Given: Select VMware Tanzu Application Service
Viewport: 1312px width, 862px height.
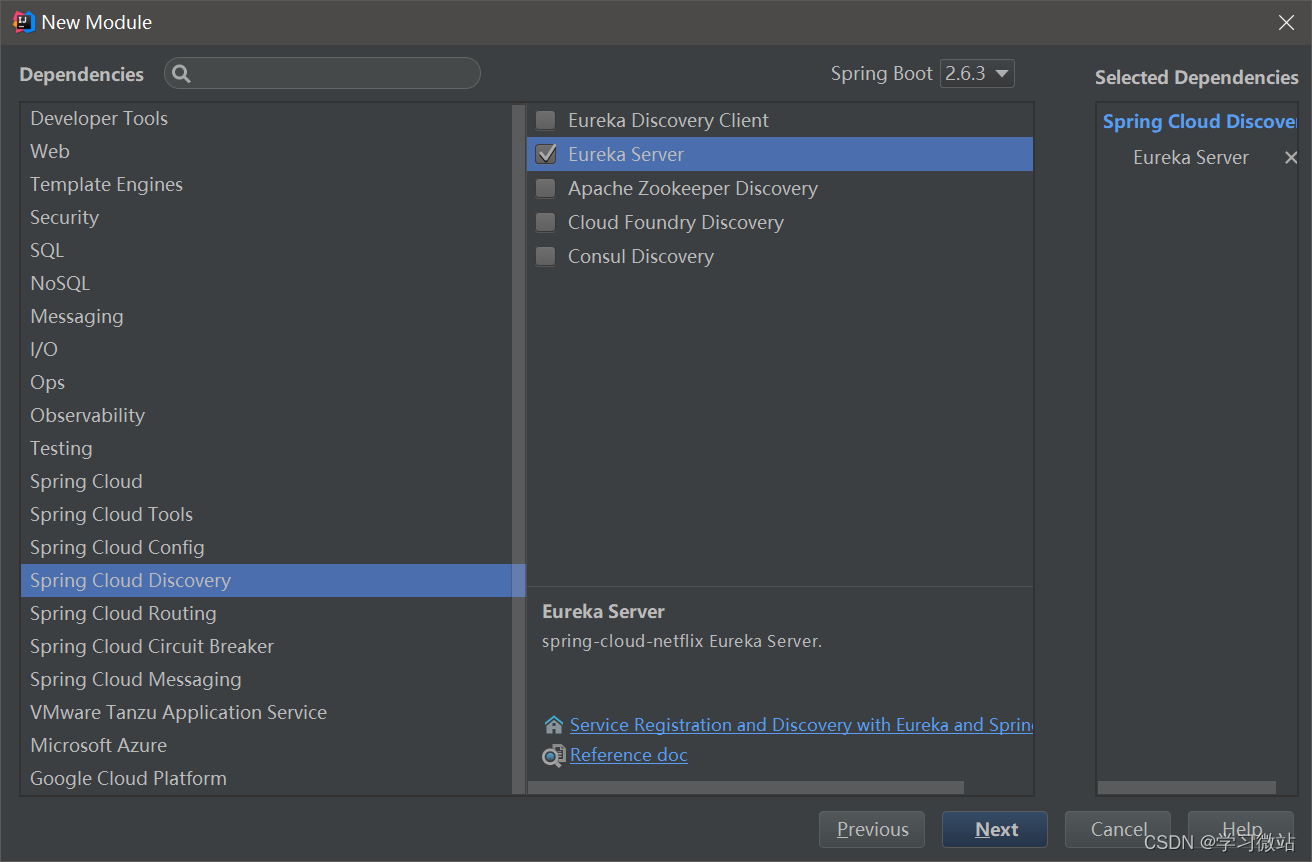Looking at the screenshot, I should pos(266,712).
